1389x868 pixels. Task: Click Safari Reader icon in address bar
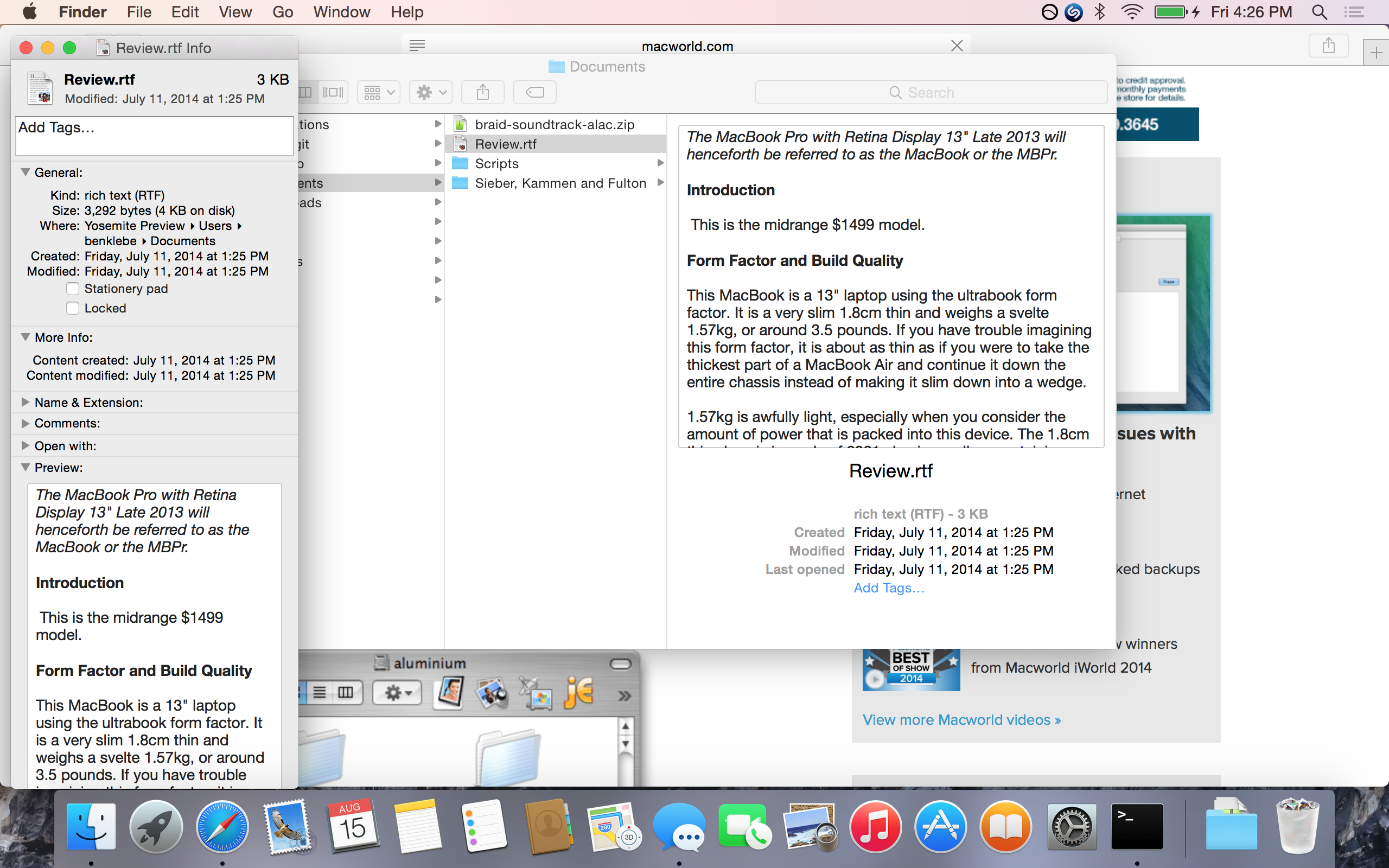point(417,46)
